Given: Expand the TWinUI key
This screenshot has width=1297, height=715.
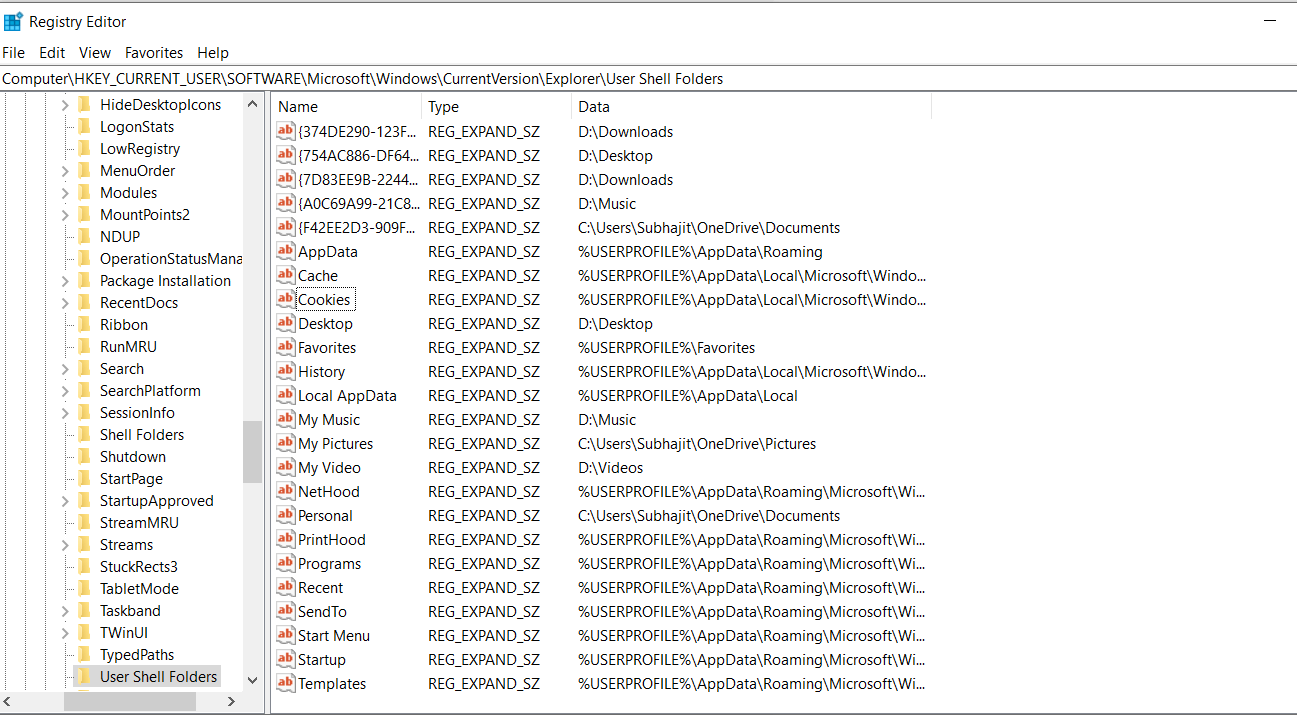Looking at the screenshot, I should coord(65,633).
